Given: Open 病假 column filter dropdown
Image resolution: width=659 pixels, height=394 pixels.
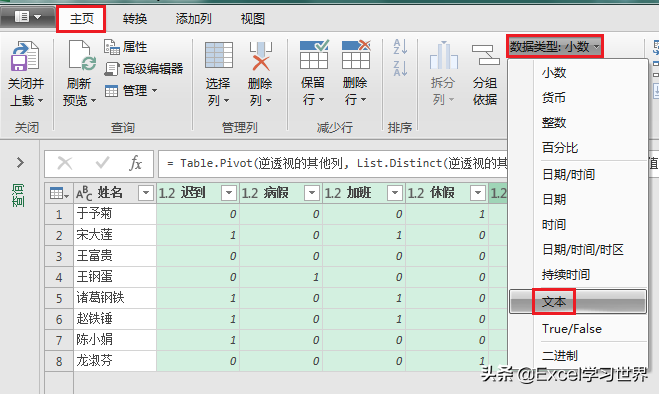Looking at the screenshot, I should point(312,193).
